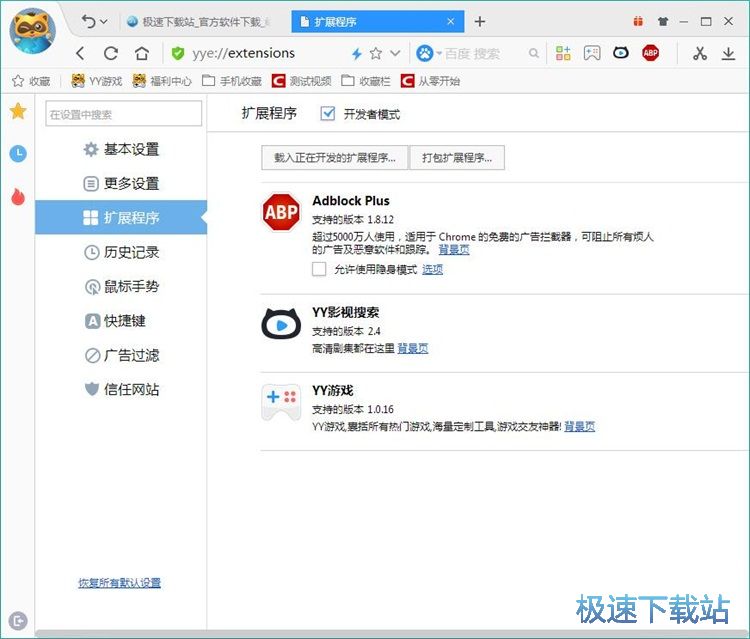Open the history clock sidebar icon
This screenshot has height=639, width=750.
click(x=18, y=154)
